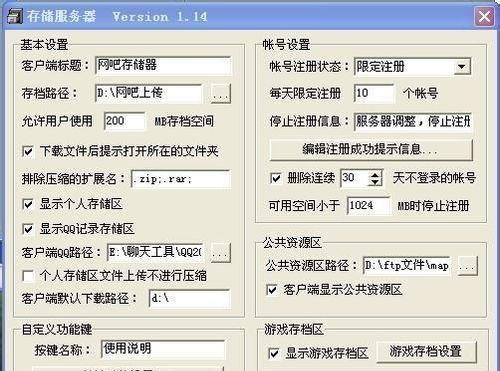The height and width of the screenshot is (371, 500).
Task: Uncheck 显示个人存储区 option
Action: [28, 204]
